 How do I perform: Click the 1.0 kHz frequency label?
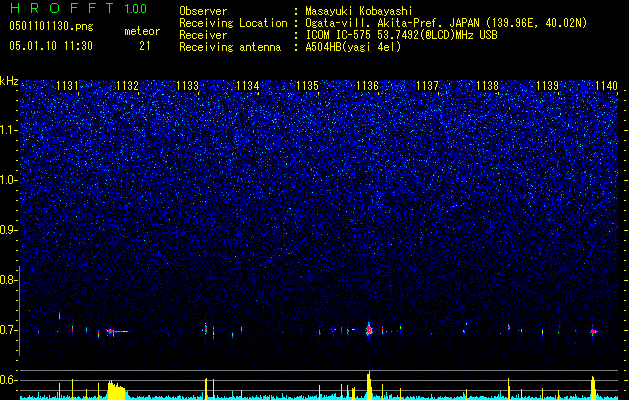click(x=9, y=181)
